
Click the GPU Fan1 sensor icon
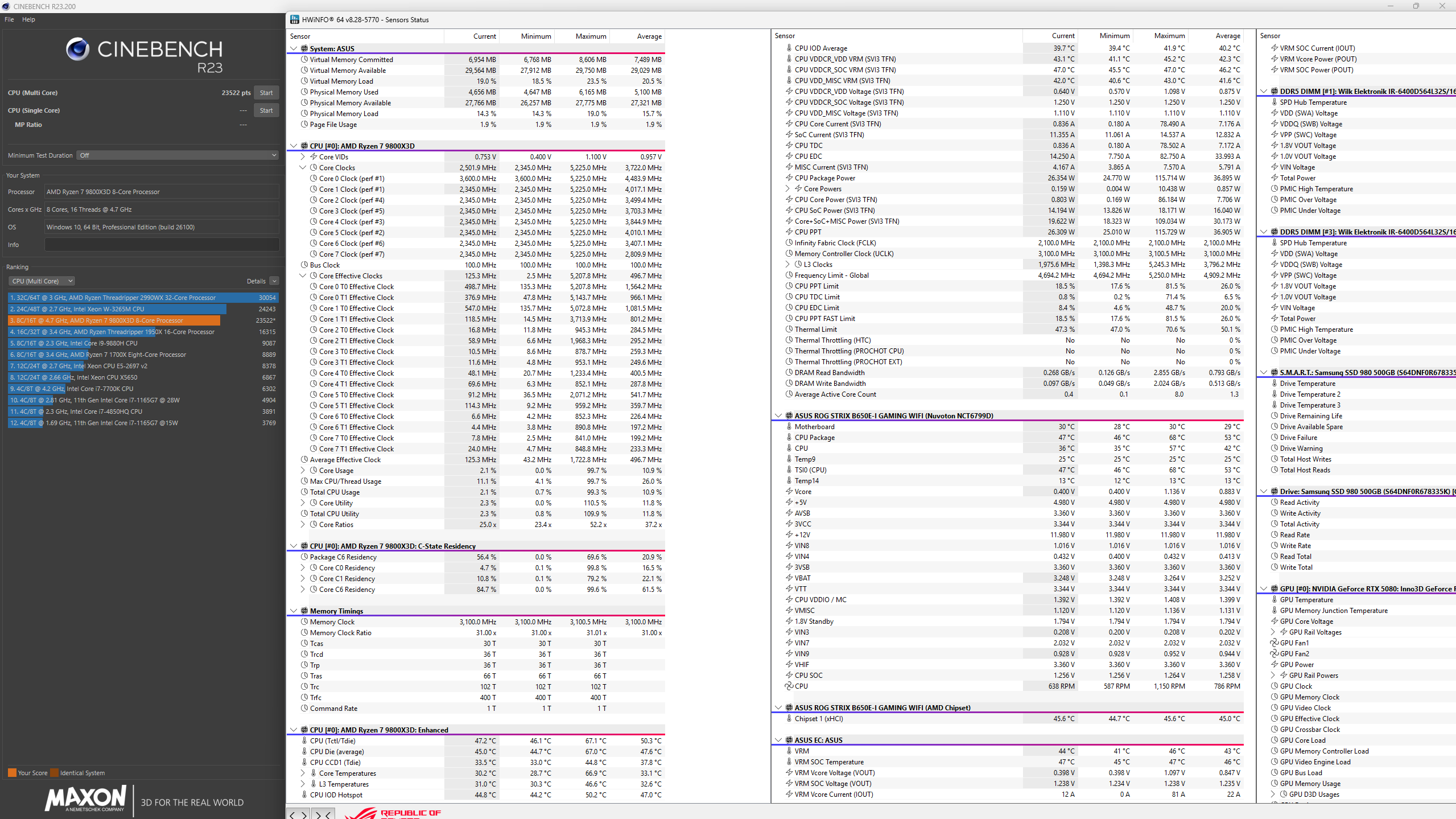click(1274, 643)
